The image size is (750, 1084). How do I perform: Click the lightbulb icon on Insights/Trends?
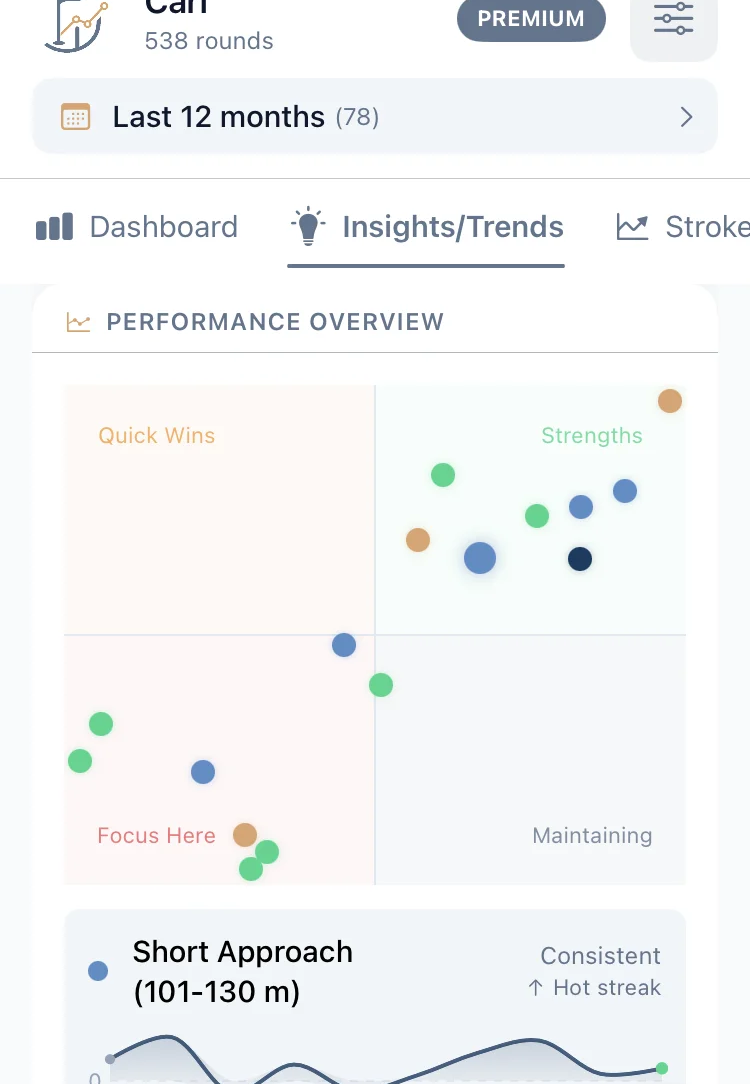click(x=308, y=225)
